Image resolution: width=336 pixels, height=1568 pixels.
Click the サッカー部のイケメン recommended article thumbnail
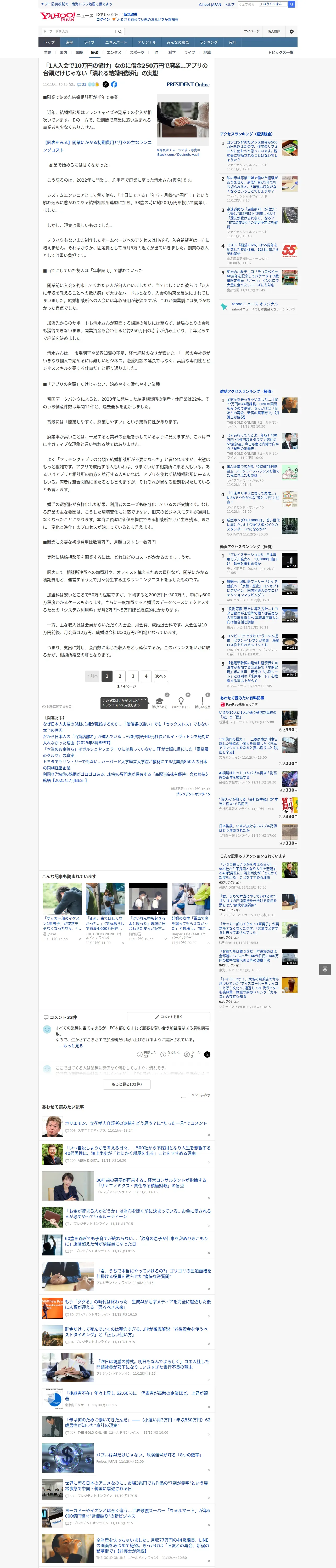(x=62, y=898)
